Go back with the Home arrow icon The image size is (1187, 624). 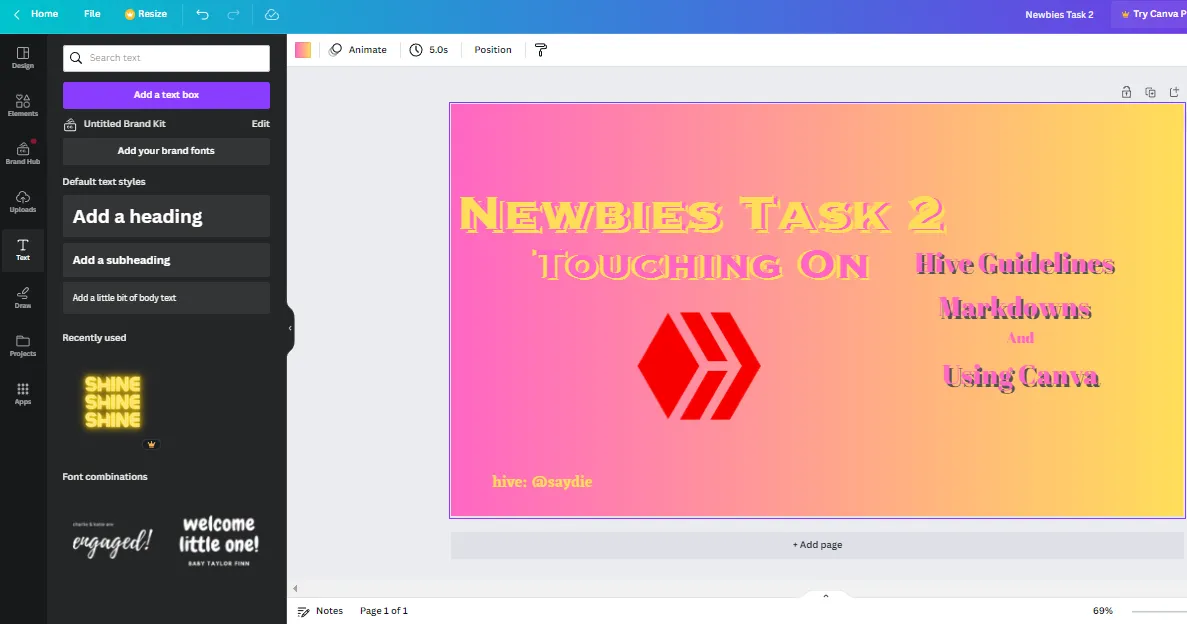point(17,14)
